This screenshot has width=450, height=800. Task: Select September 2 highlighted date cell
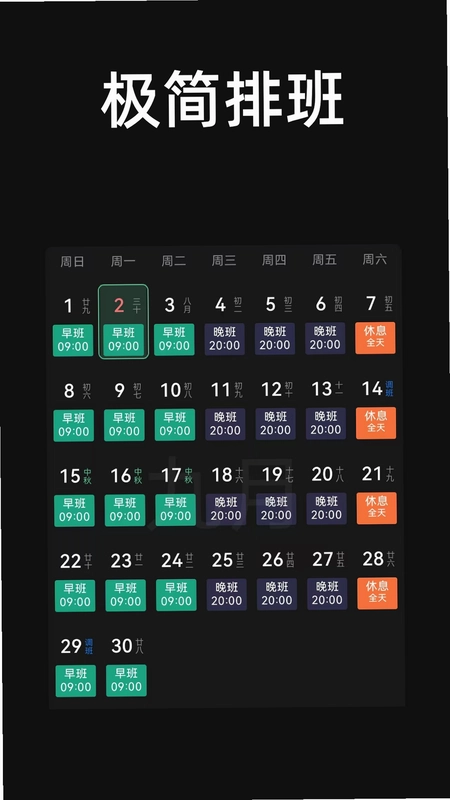123,321
